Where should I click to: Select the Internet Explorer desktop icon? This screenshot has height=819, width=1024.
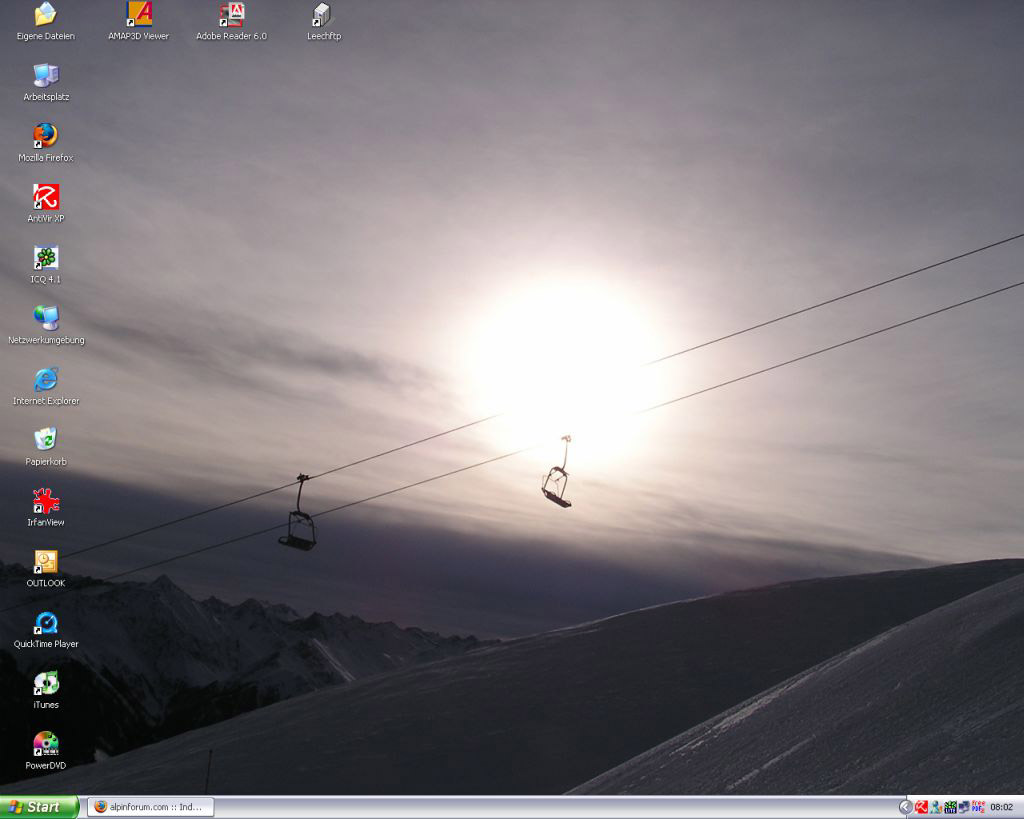(46, 380)
